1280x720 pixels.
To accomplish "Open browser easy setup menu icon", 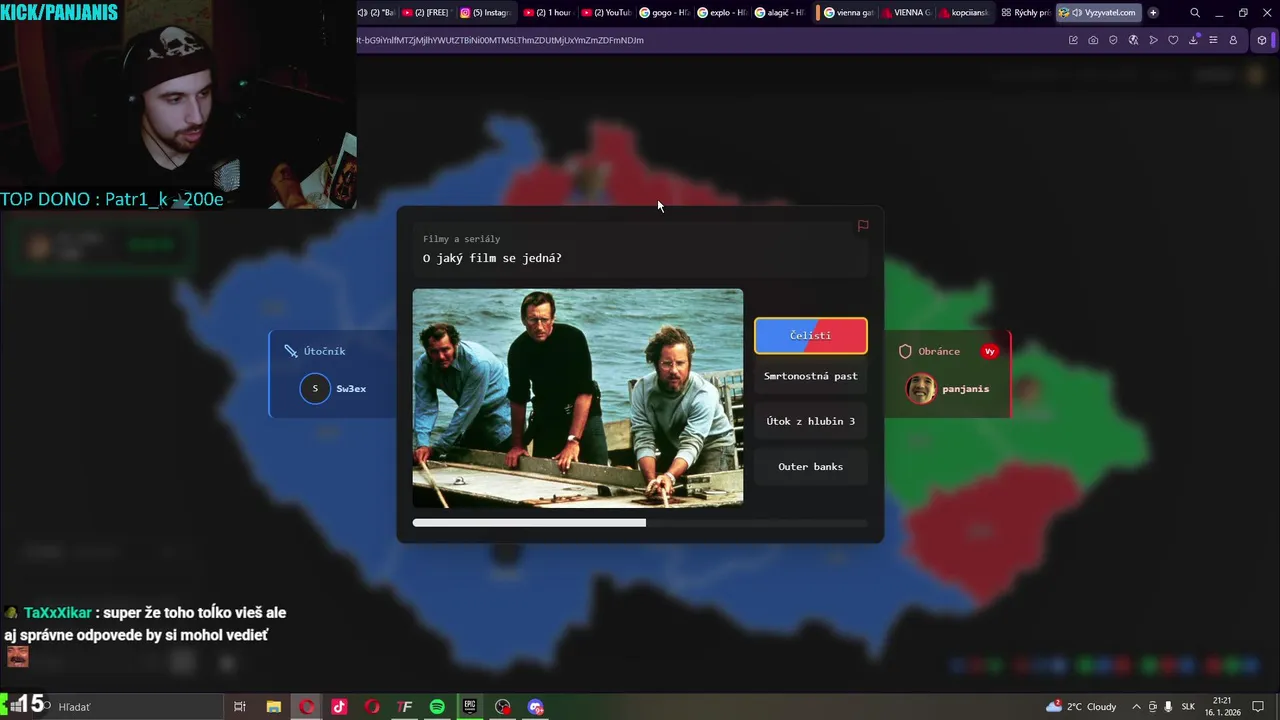I will pos(1213,40).
